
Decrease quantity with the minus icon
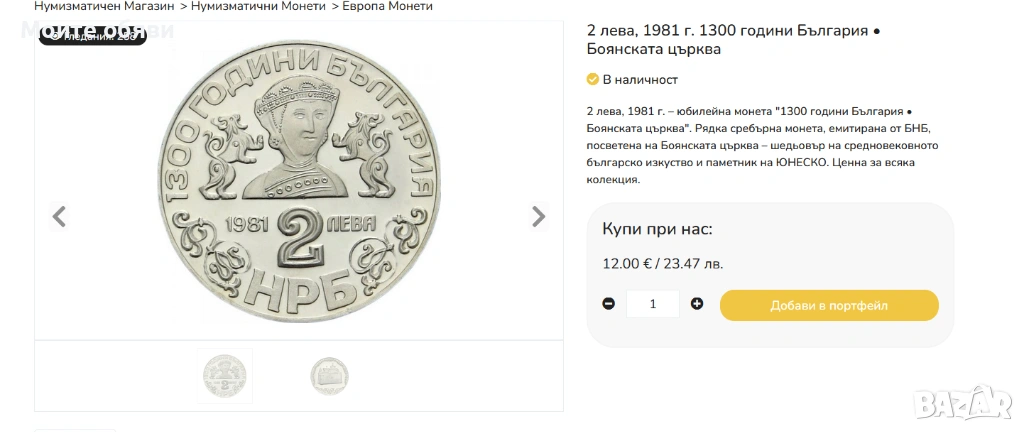[x=609, y=304]
